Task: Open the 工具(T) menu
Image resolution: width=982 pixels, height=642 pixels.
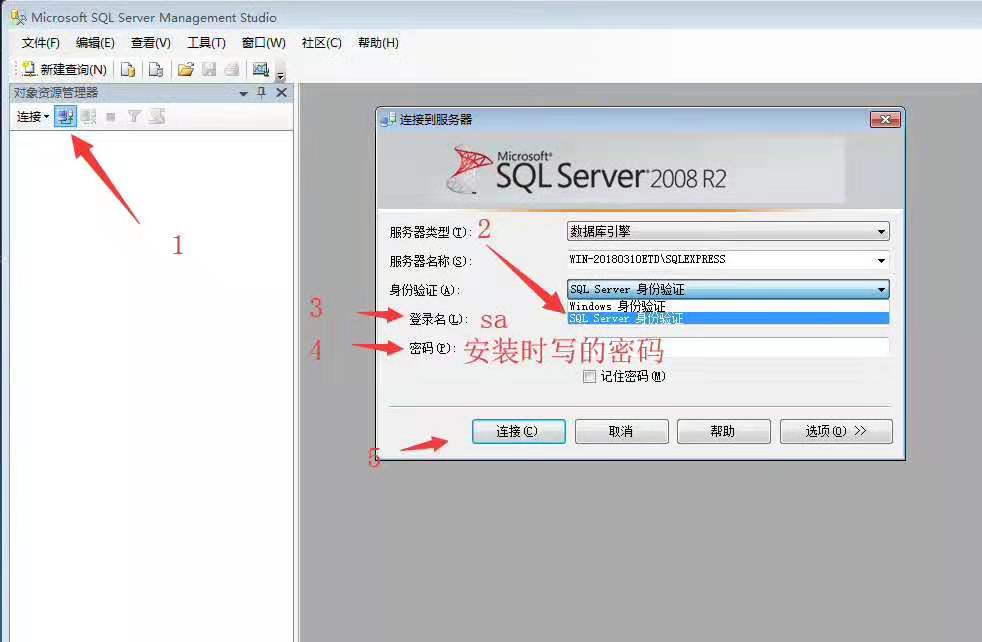Action: point(206,43)
